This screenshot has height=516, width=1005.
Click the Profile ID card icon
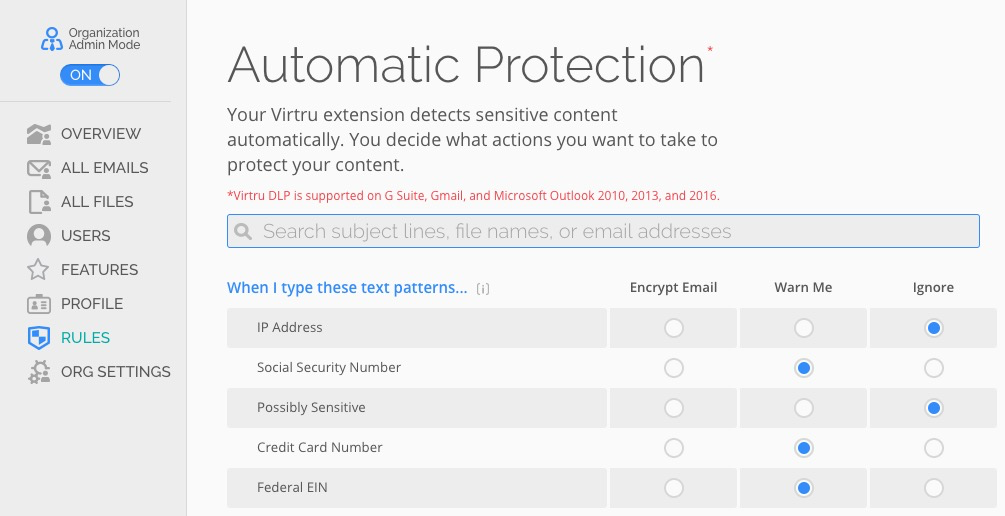pyautogui.click(x=39, y=304)
